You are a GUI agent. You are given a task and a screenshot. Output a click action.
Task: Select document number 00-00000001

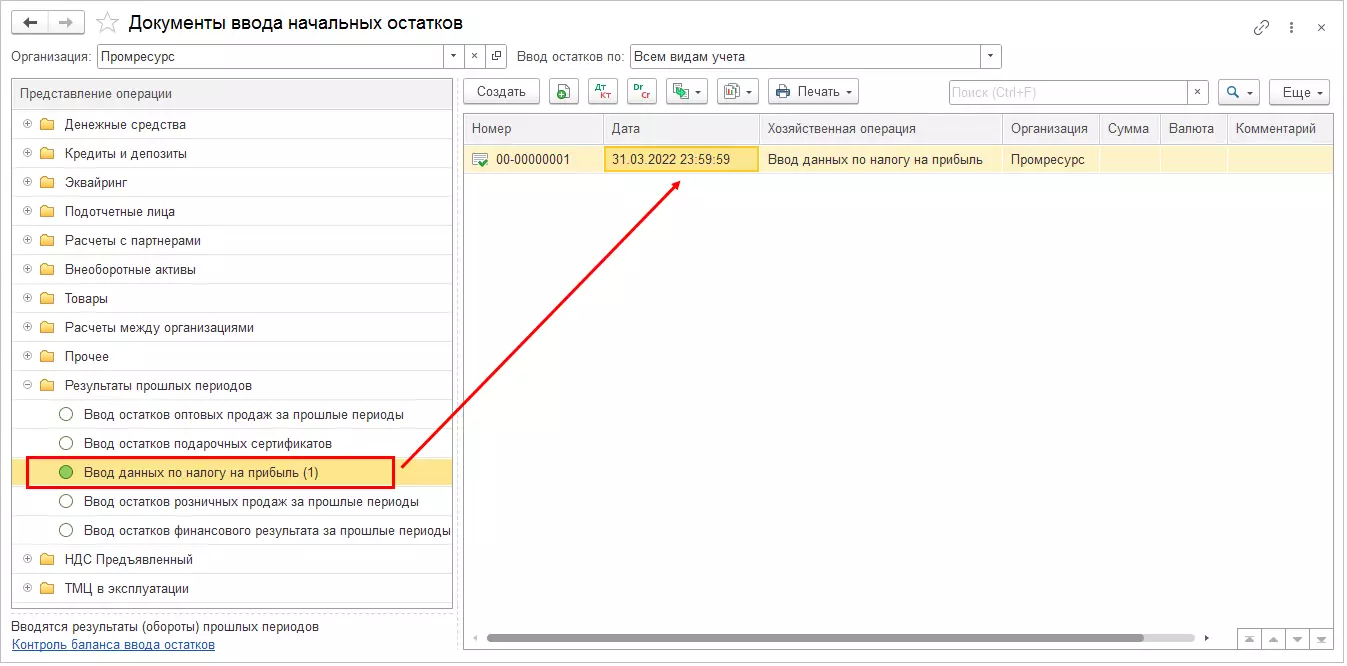(x=533, y=159)
